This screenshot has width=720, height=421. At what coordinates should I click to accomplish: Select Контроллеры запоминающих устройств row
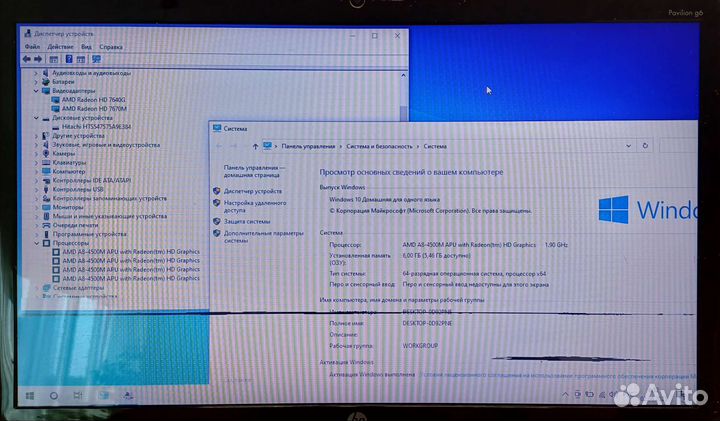click(x=110, y=198)
